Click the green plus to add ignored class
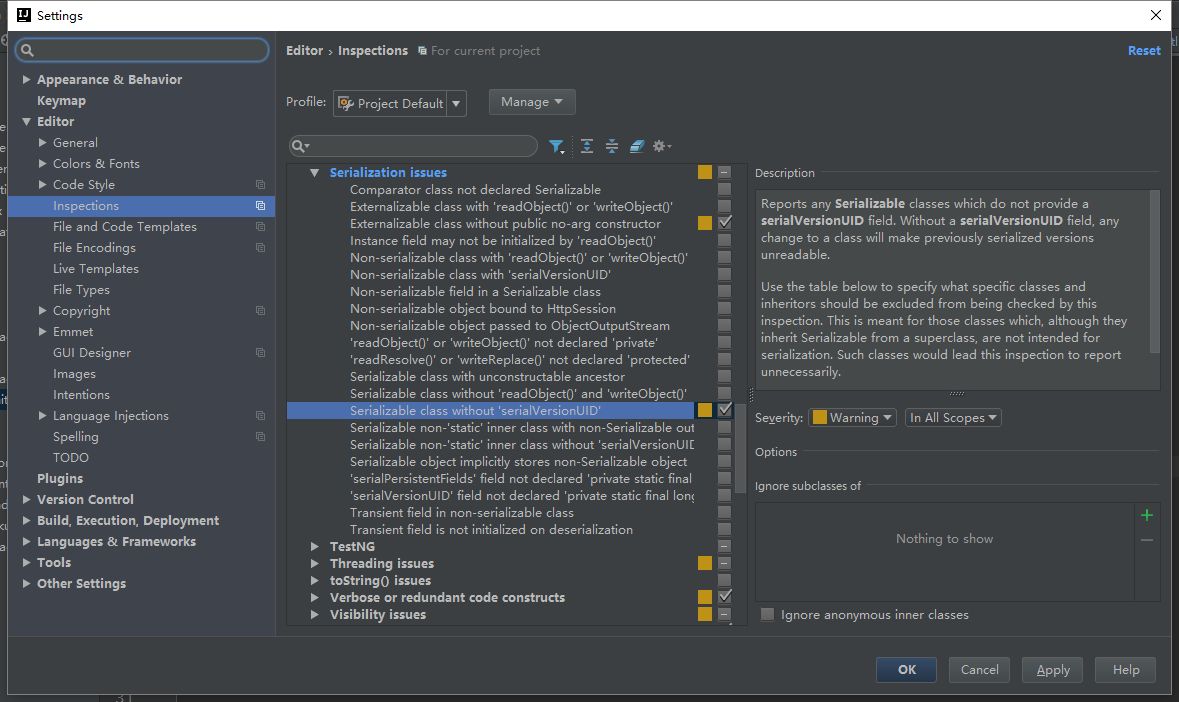The image size is (1179, 702). pyautogui.click(x=1146, y=515)
